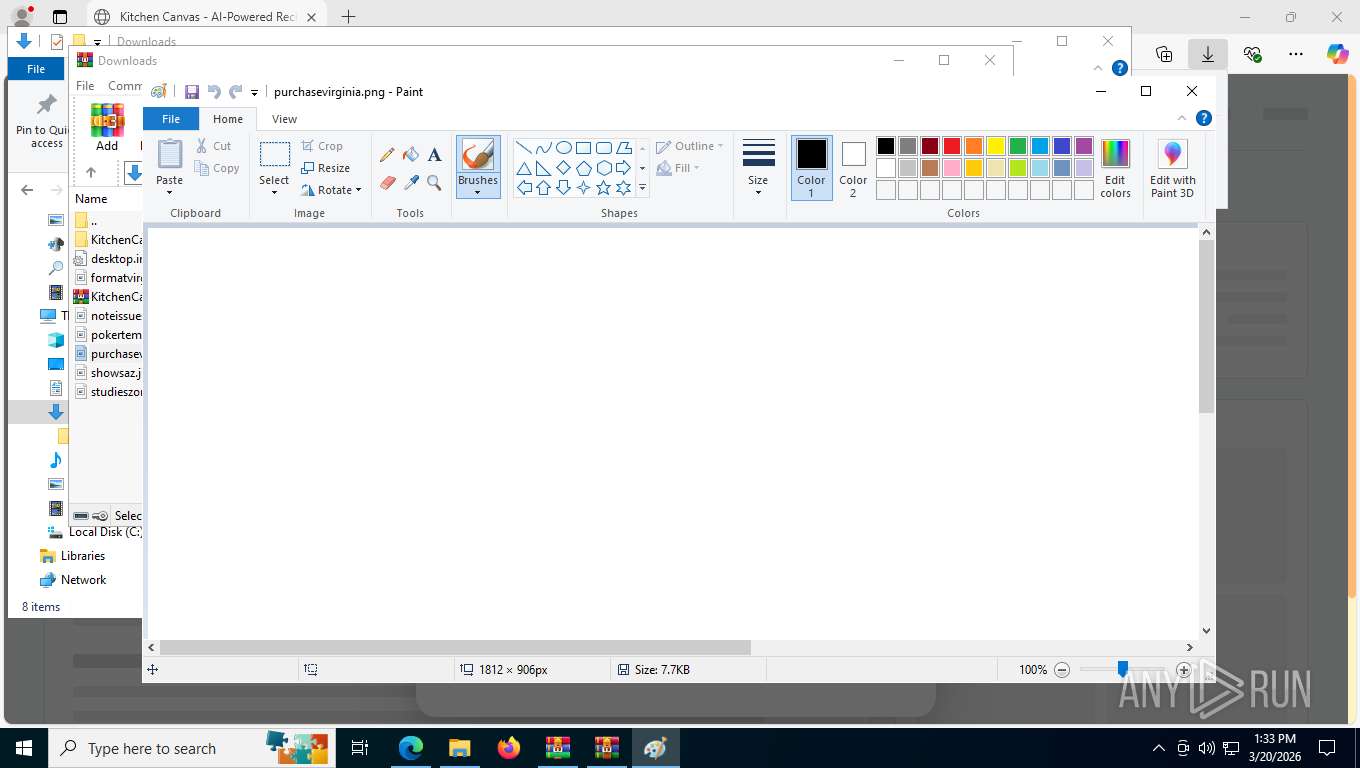Select the Color picker eyedropper tool
Image resolution: width=1360 pixels, height=768 pixels.
point(411,182)
